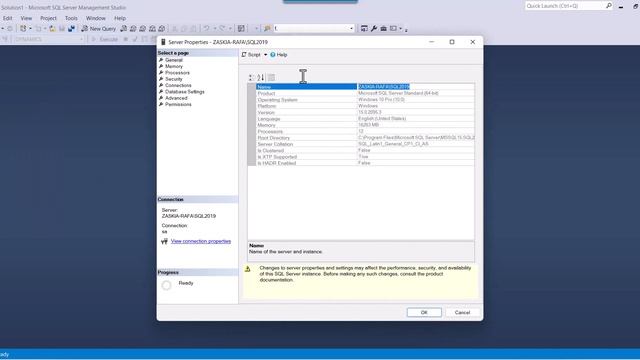640x360 pixels.
Task: Select the Processors page
Action: (177, 73)
